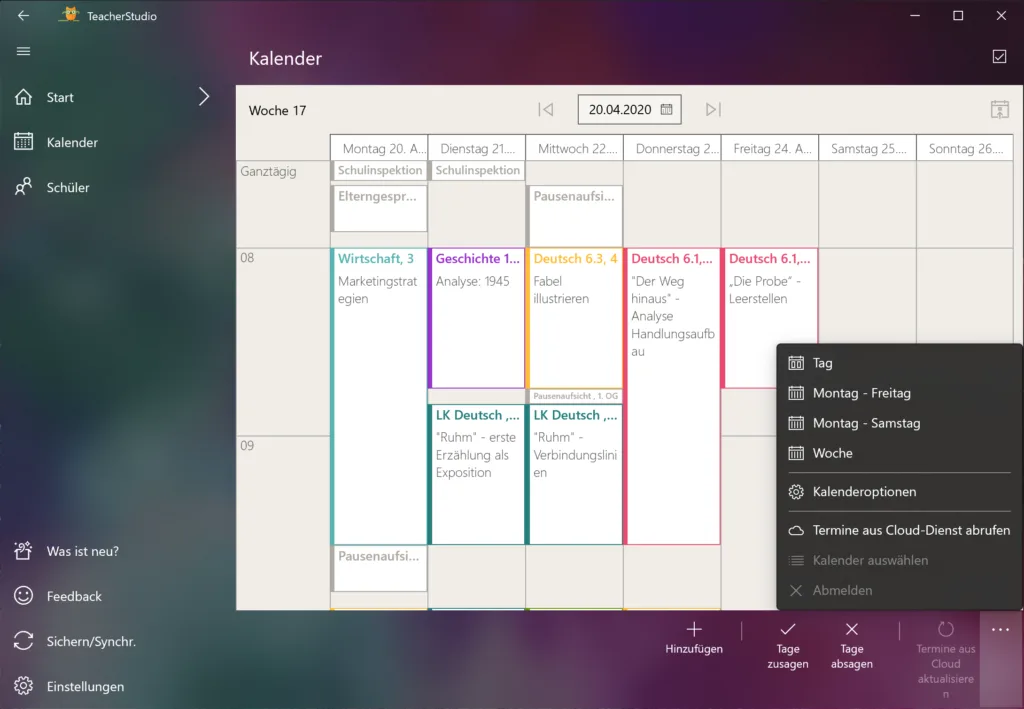This screenshot has width=1024, height=709.
Task: Click the Hinzufügen plus button
Action: (x=694, y=638)
